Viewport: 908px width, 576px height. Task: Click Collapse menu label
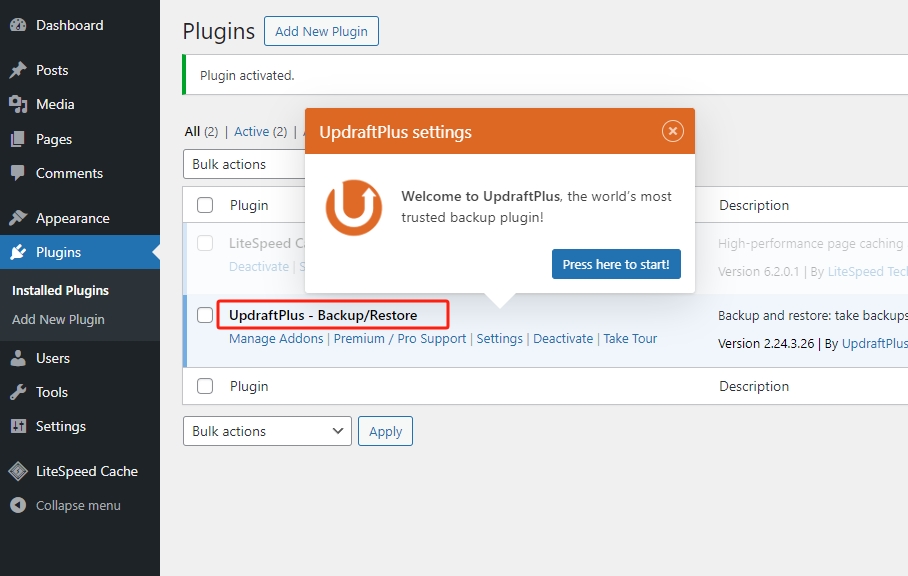pos(78,505)
